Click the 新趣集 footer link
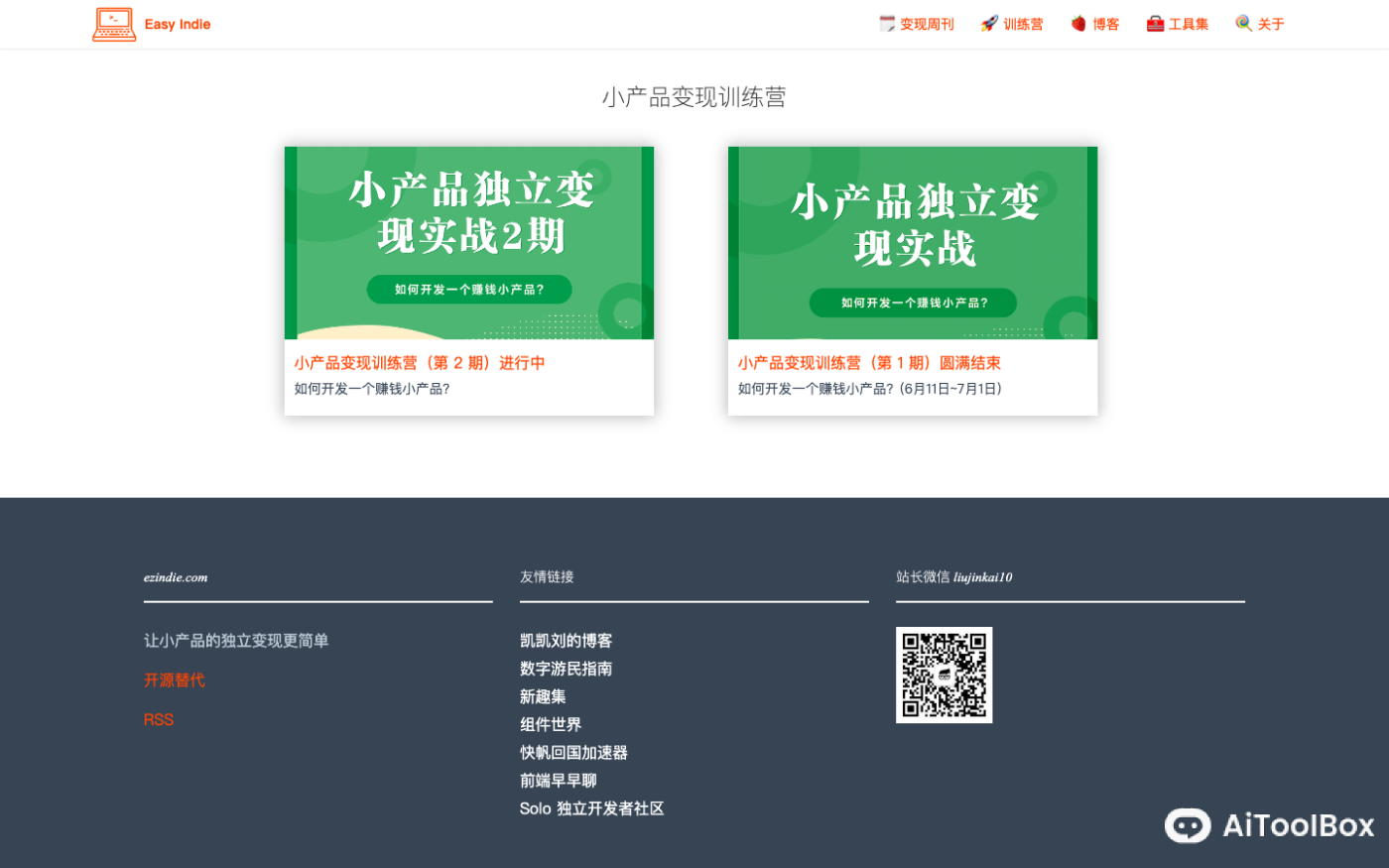 (x=542, y=696)
